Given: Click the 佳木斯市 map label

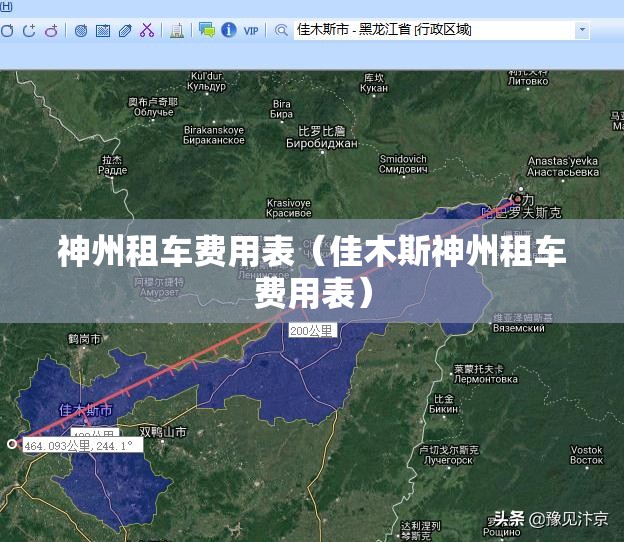Looking at the screenshot, I should coord(86,410).
